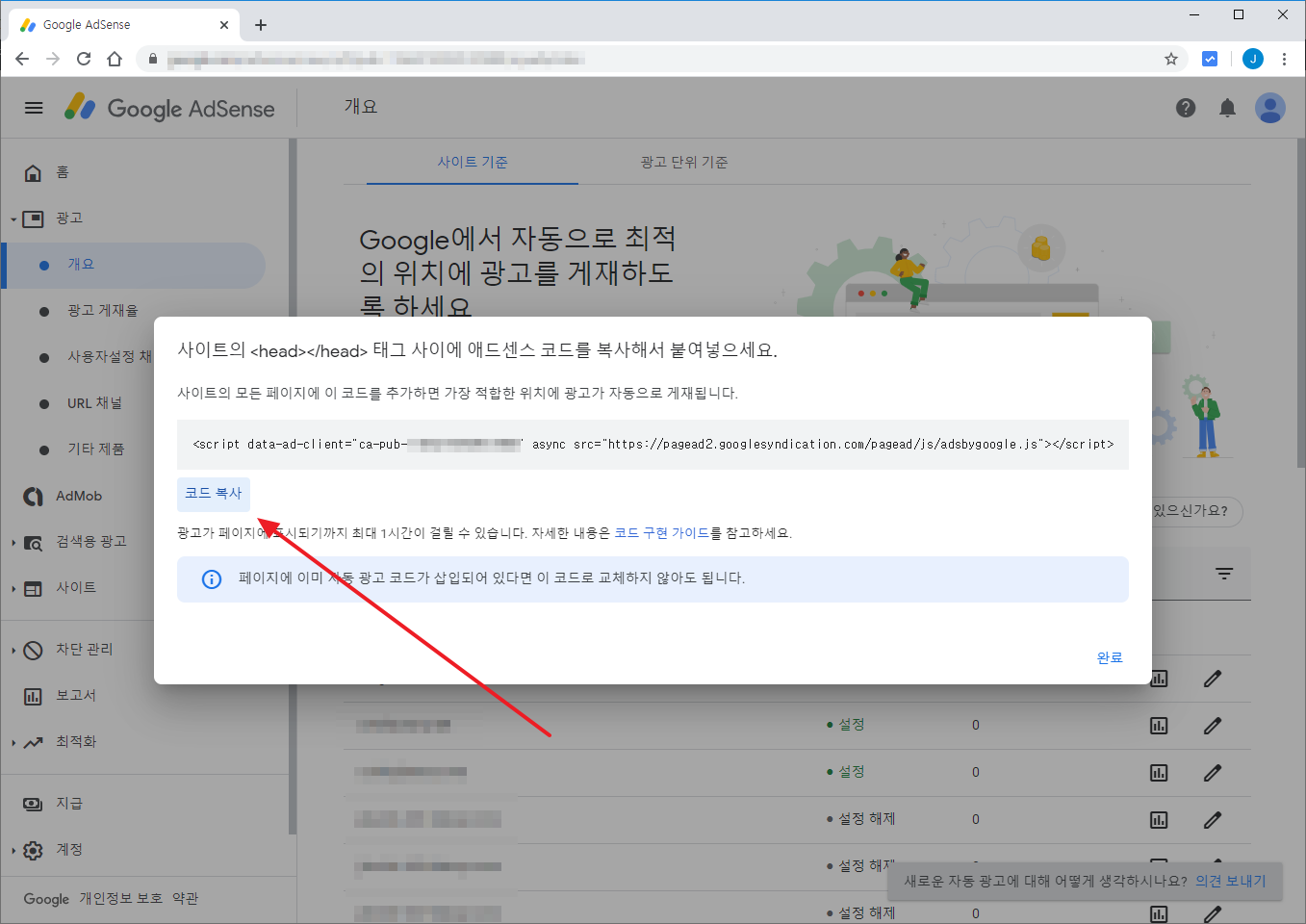This screenshot has height=924, width=1306.
Task: Go to browser home page
Action: pyautogui.click(x=115, y=59)
